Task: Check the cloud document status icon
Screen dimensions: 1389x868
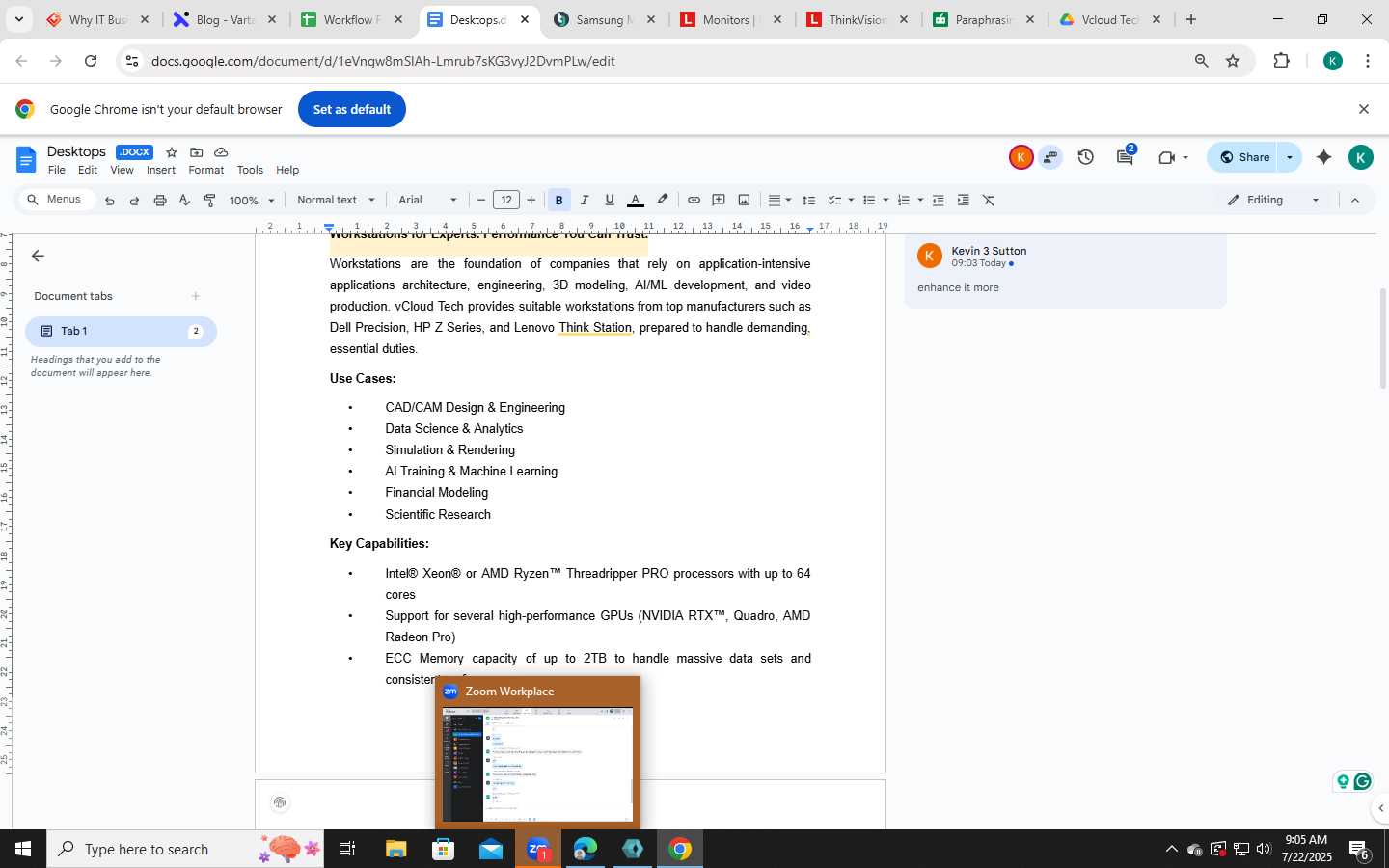Action: pyautogui.click(x=221, y=152)
